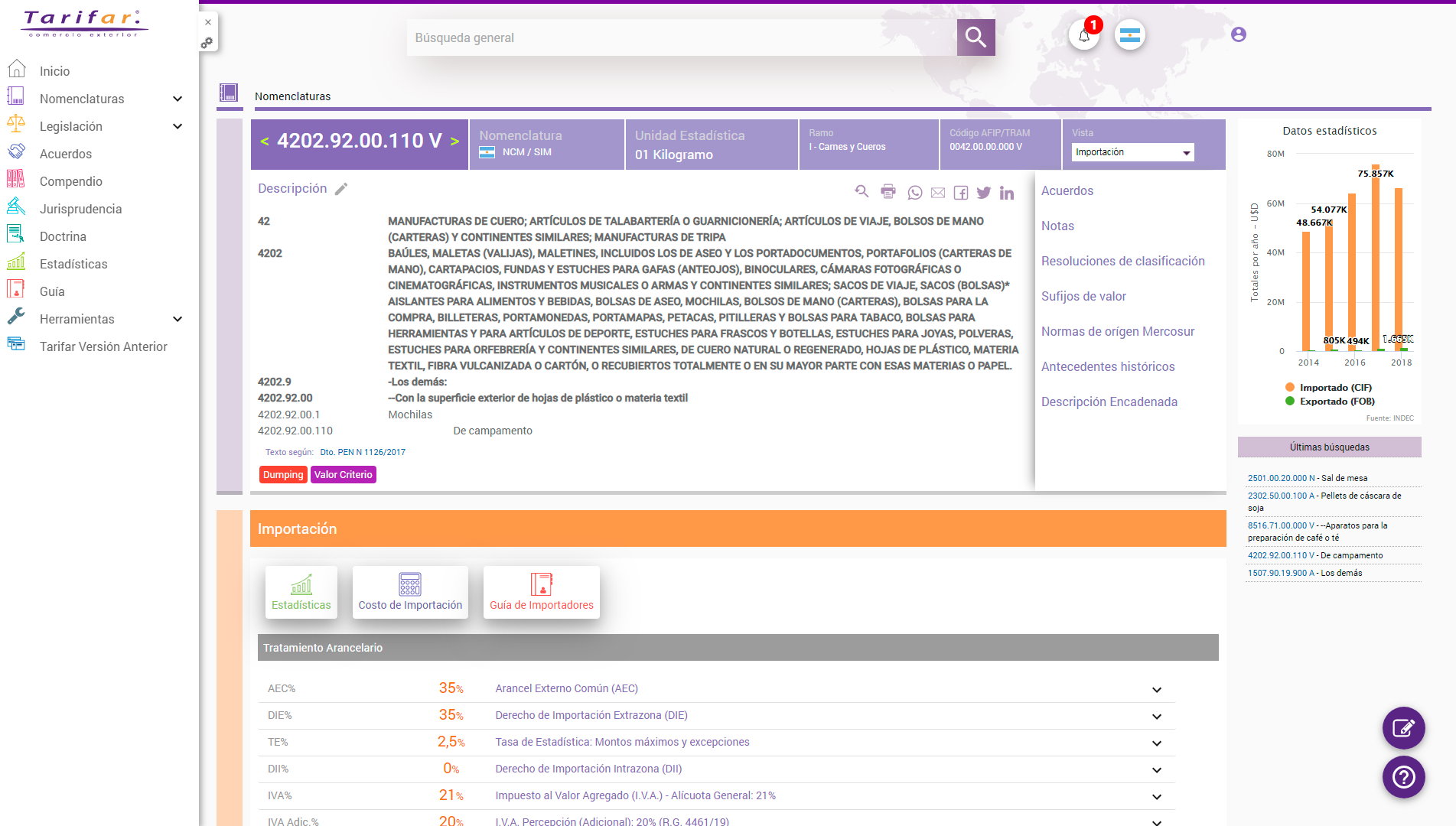The height and width of the screenshot is (826, 1456).
Task: Focus the Búsqueda general search field
Action: 682,37
